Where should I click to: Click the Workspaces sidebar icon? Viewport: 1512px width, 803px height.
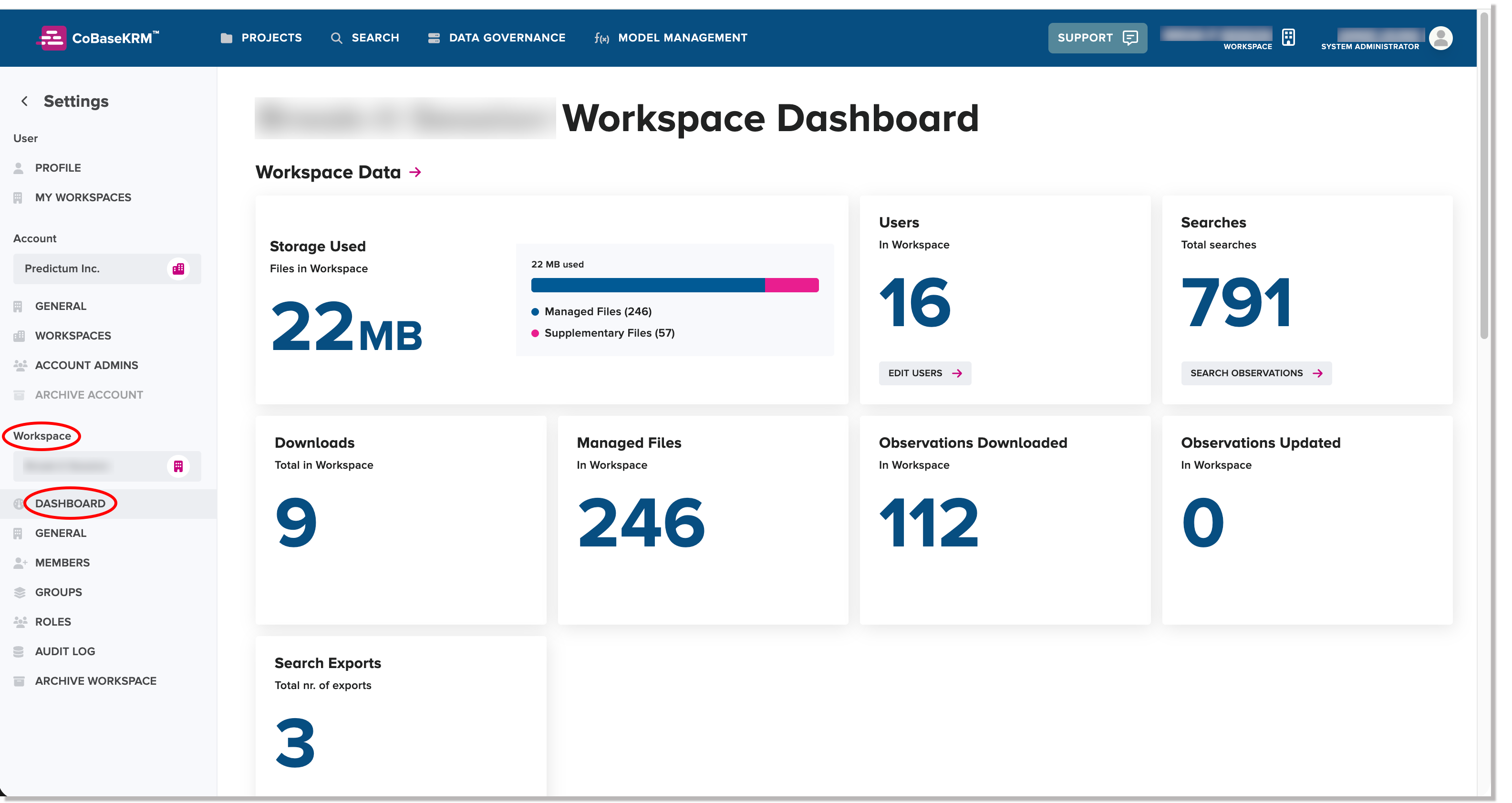[x=20, y=336]
